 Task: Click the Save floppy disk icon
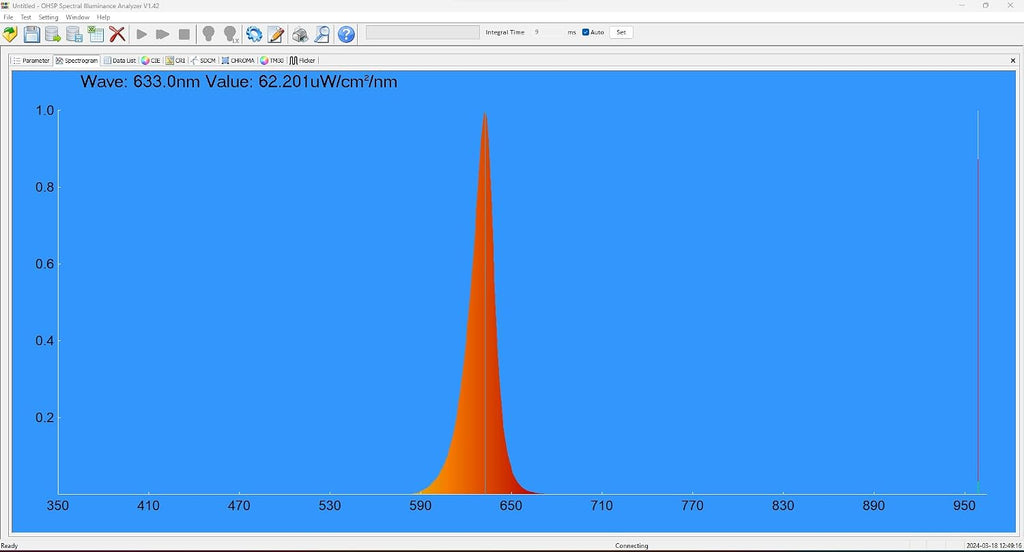click(x=31, y=34)
